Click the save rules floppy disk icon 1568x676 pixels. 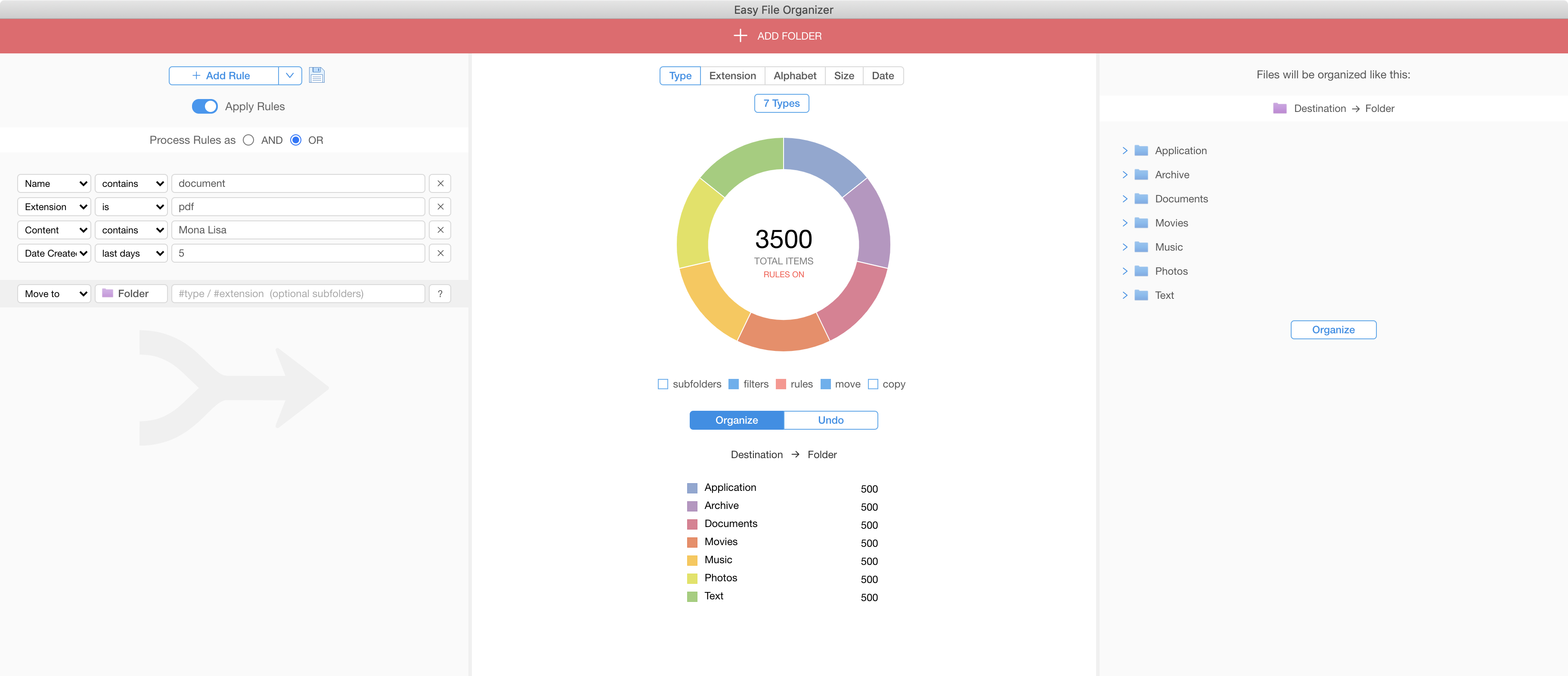click(x=316, y=75)
